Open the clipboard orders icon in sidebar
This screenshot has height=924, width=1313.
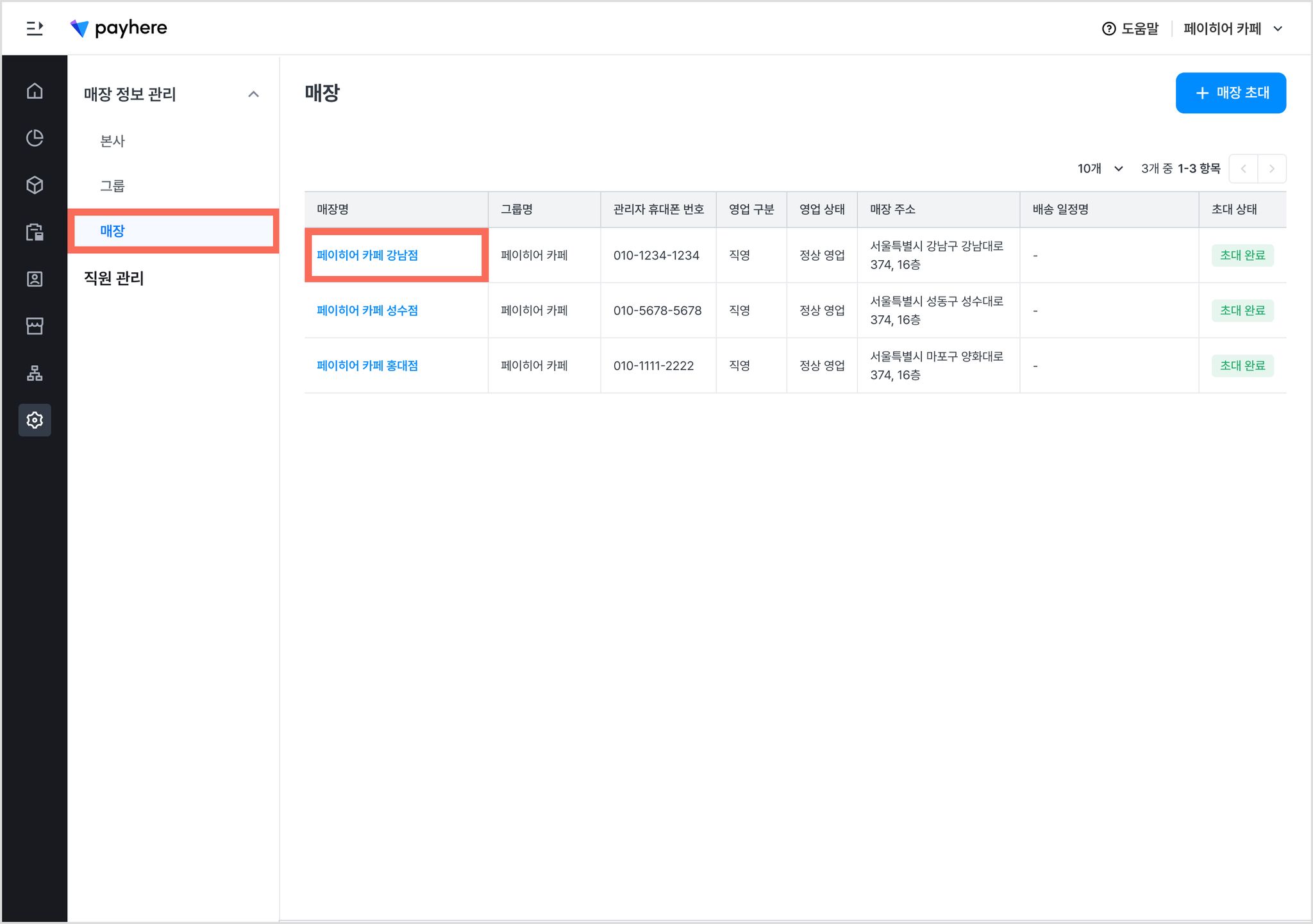[x=35, y=232]
